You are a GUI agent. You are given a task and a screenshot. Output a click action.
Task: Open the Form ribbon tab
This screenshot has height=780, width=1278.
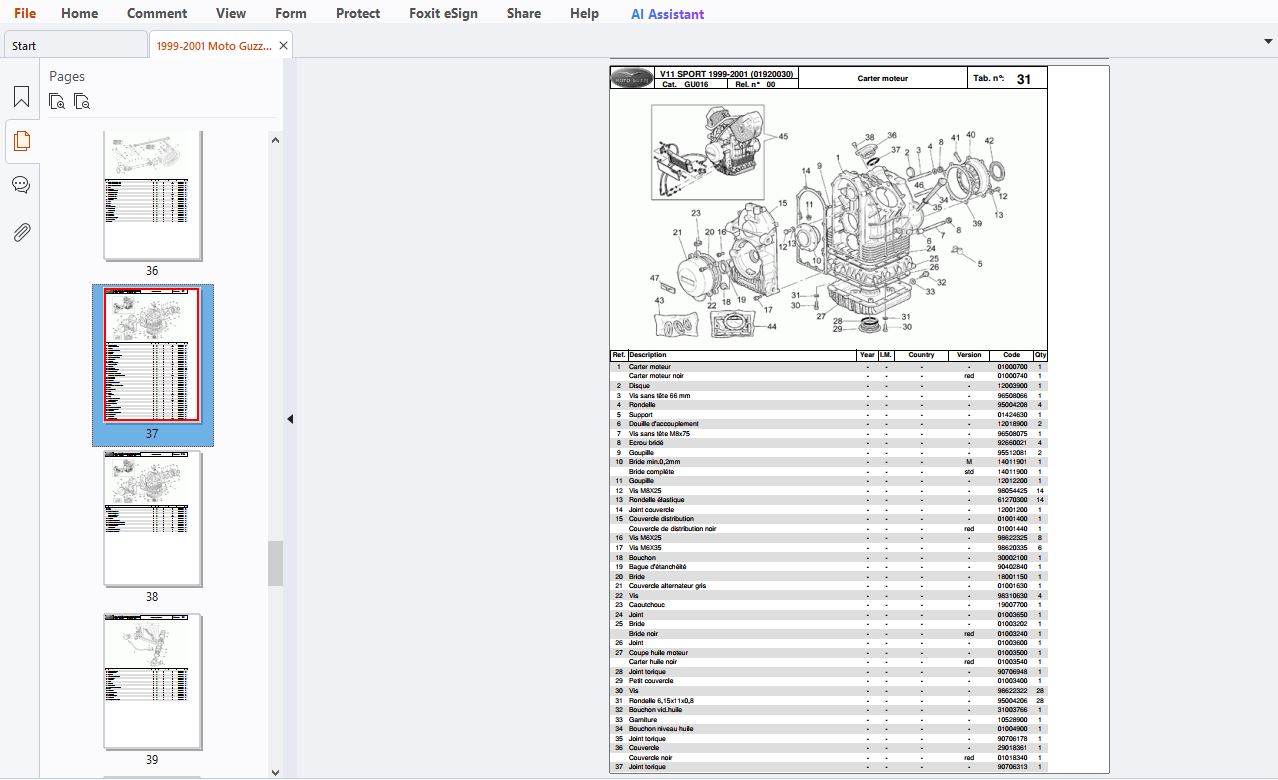coord(291,13)
